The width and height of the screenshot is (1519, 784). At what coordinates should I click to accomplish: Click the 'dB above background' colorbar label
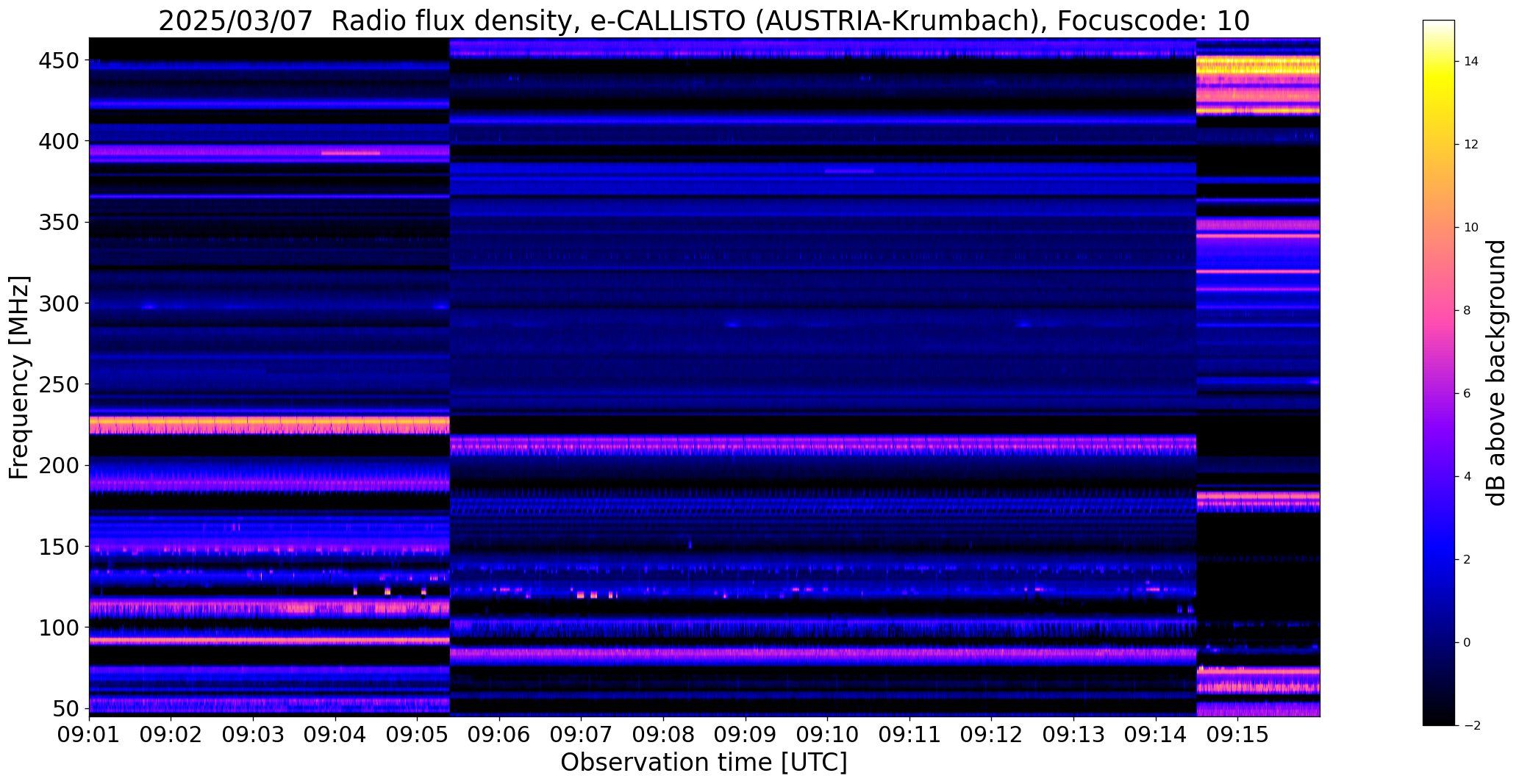coord(1496,373)
